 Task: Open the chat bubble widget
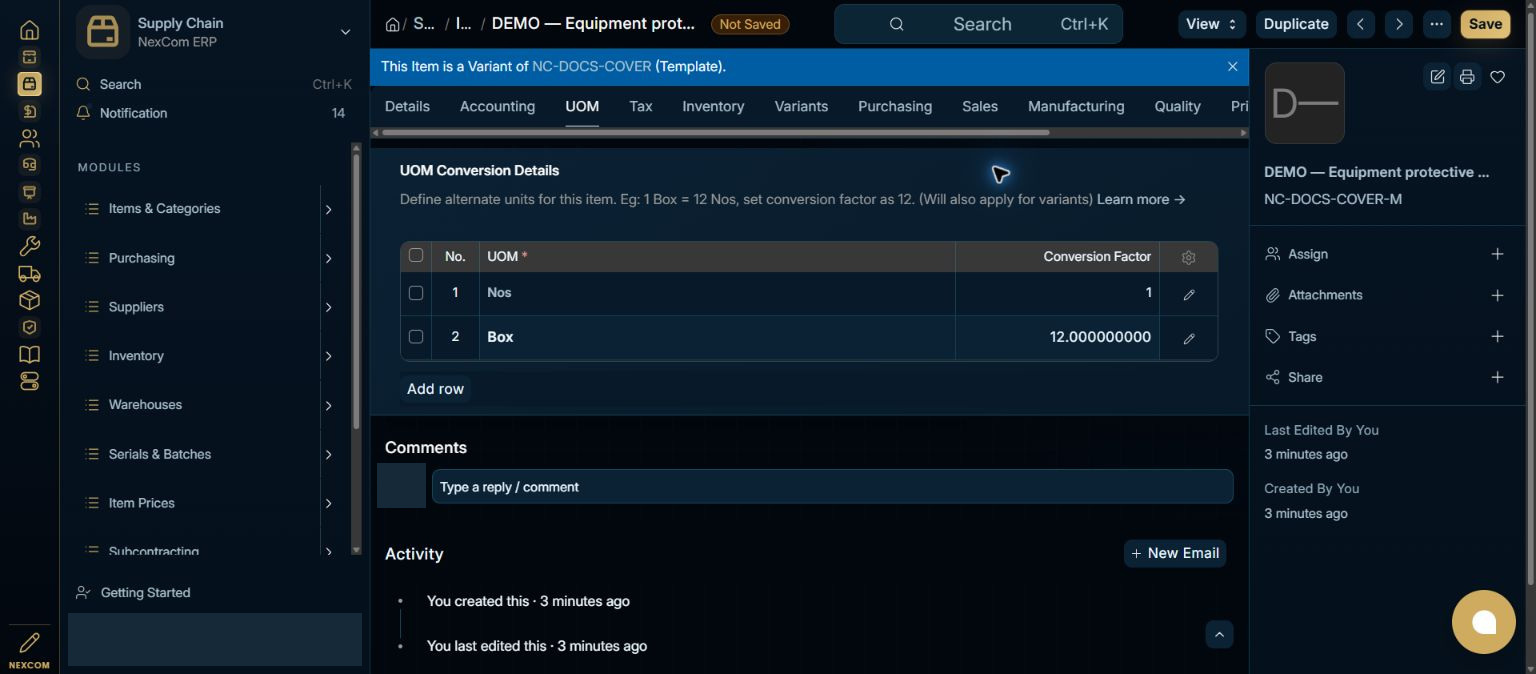[1483, 622]
